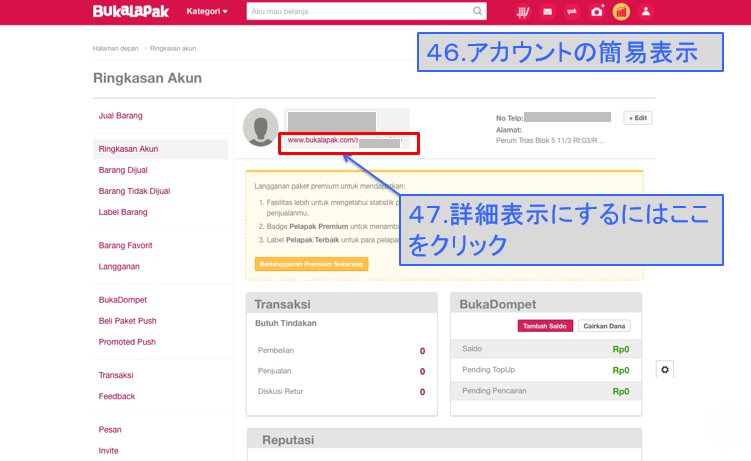The height and width of the screenshot is (461, 751).
Task: Open Barang Favorit sidebar link
Action: point(125,246)
